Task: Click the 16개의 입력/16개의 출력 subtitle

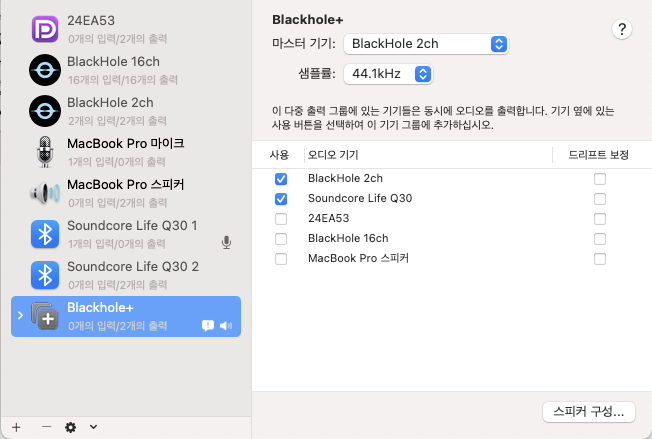Action: point(123,80)
